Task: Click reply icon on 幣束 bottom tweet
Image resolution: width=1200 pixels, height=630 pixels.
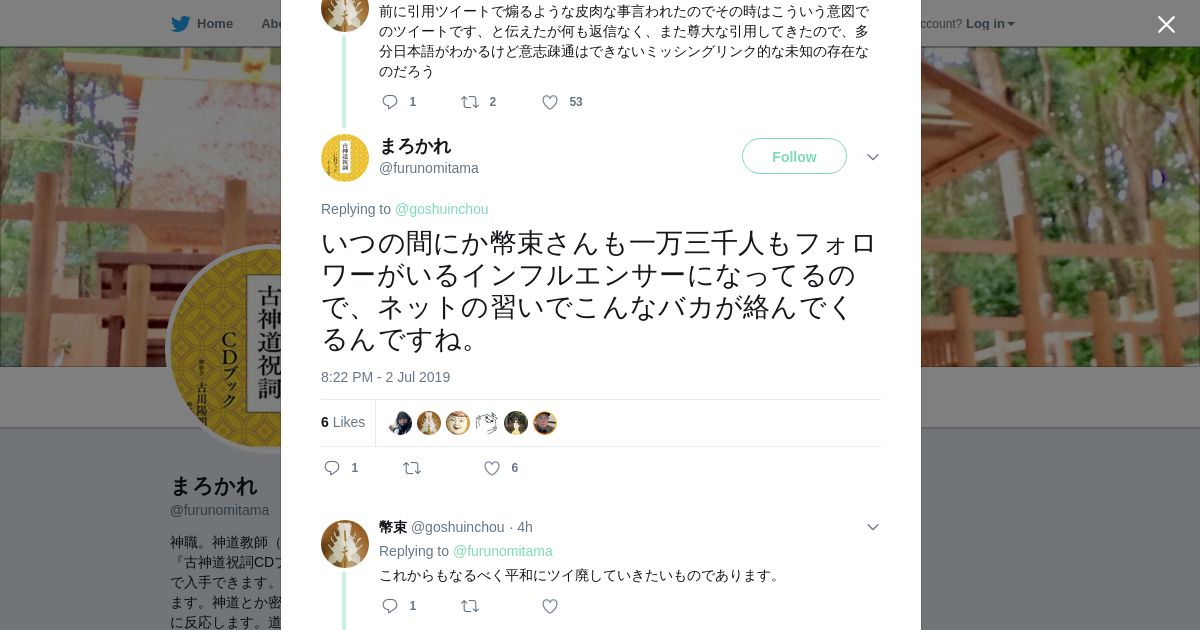Action: point(390,606)
